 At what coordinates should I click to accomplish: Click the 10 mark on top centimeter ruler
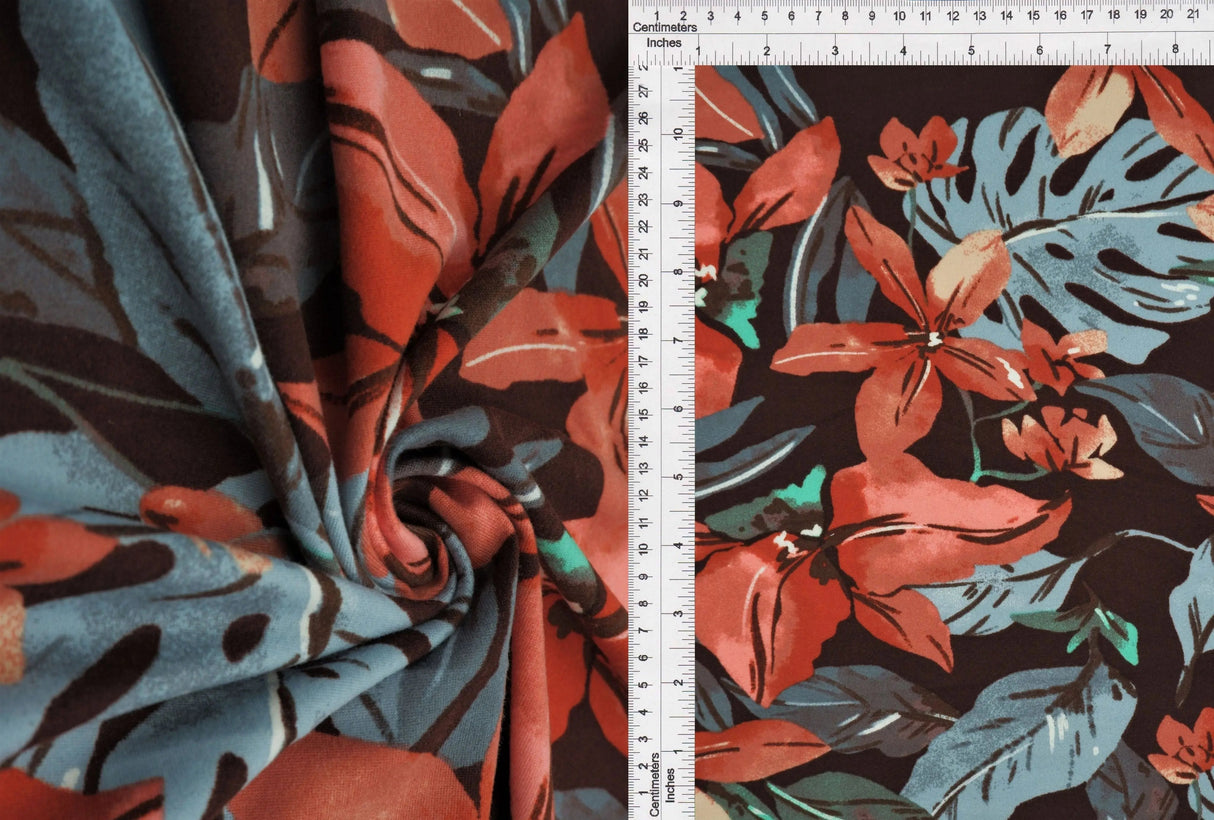point(900,16)
